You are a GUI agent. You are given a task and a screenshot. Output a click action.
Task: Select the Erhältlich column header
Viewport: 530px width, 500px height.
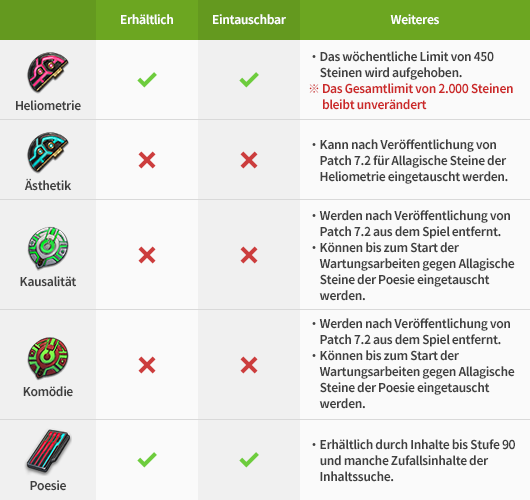point(147,20)
